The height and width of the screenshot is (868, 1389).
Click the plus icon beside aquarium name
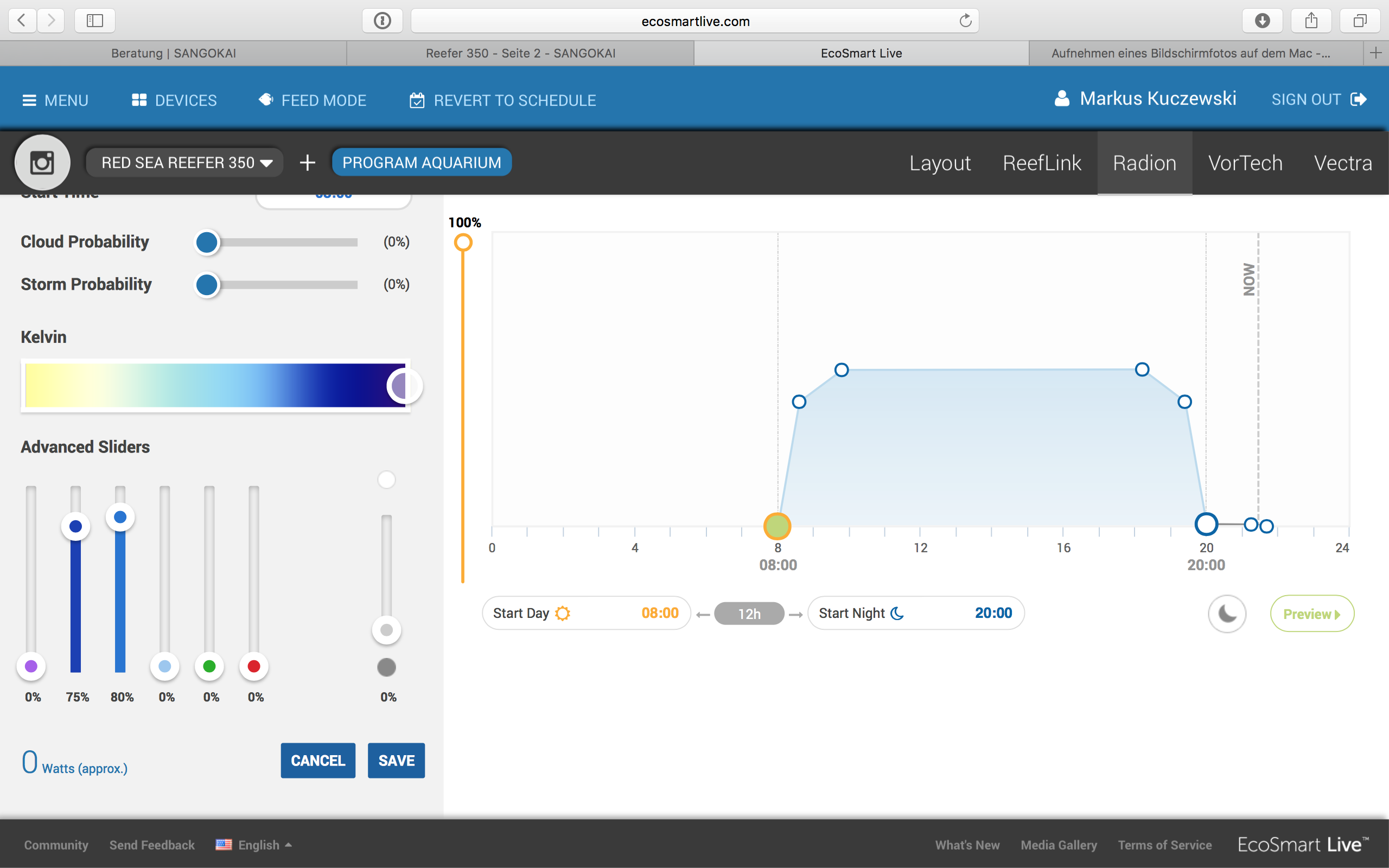pos(307,162)
